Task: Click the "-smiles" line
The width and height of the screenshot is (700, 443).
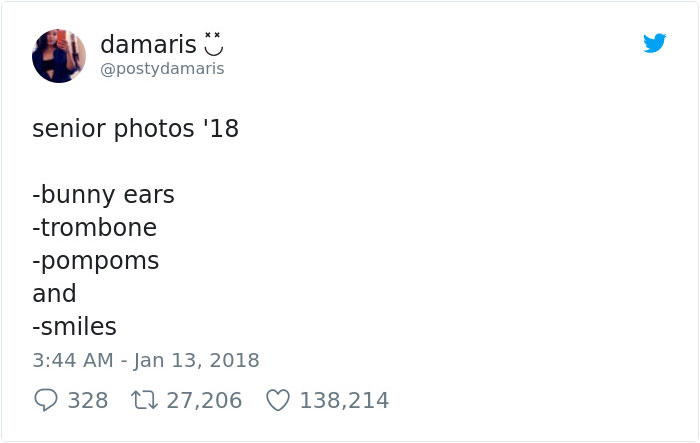Action: 75,326
